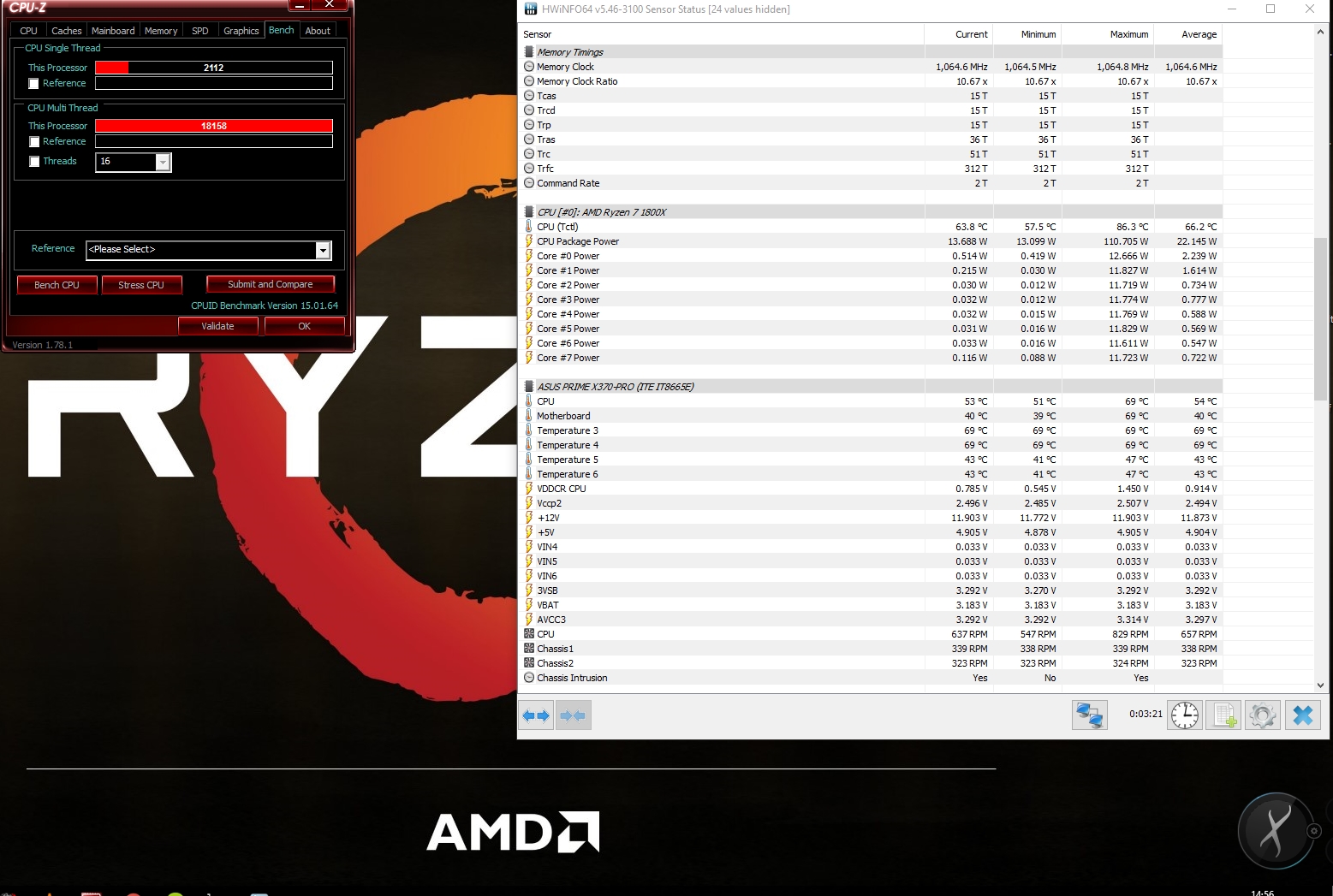This screenshot has height=896, width=1333.
Task: Open the small gear beside the X widget
Action: 1314,831
